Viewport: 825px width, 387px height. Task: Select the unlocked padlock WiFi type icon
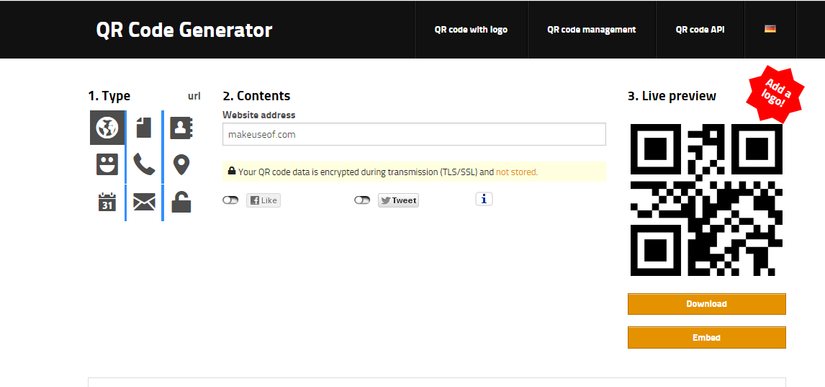pos(182,202)
